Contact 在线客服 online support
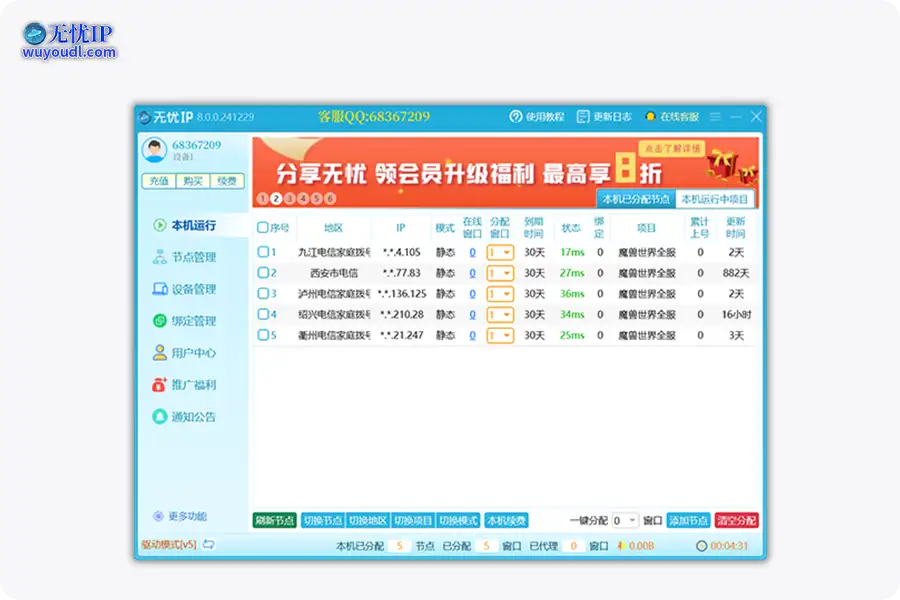The height and width of the screenshot is (600, 900). 672,117
